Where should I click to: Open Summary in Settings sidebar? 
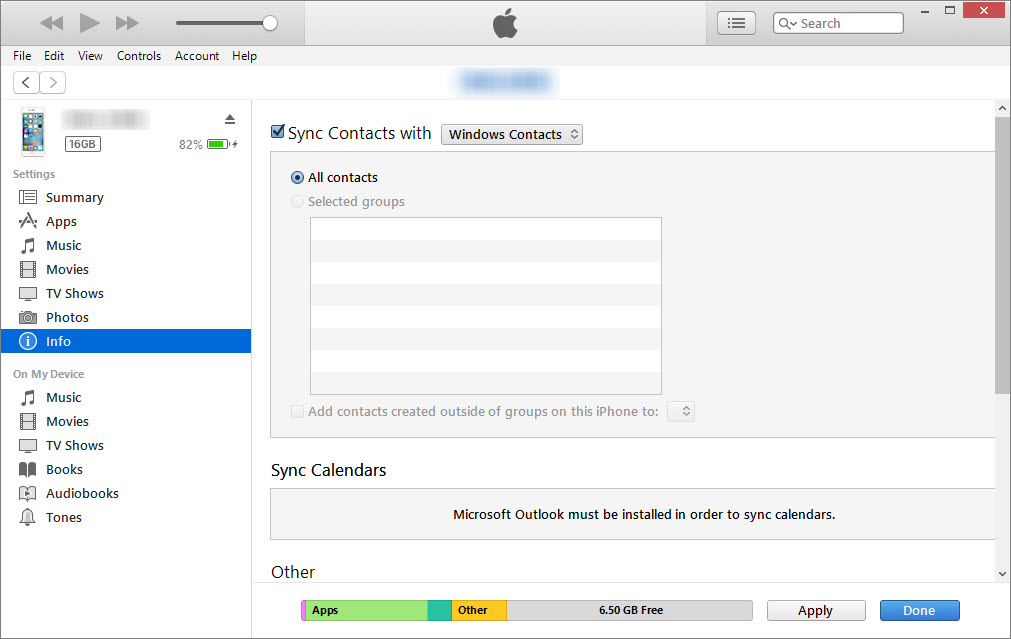(126, 197)
